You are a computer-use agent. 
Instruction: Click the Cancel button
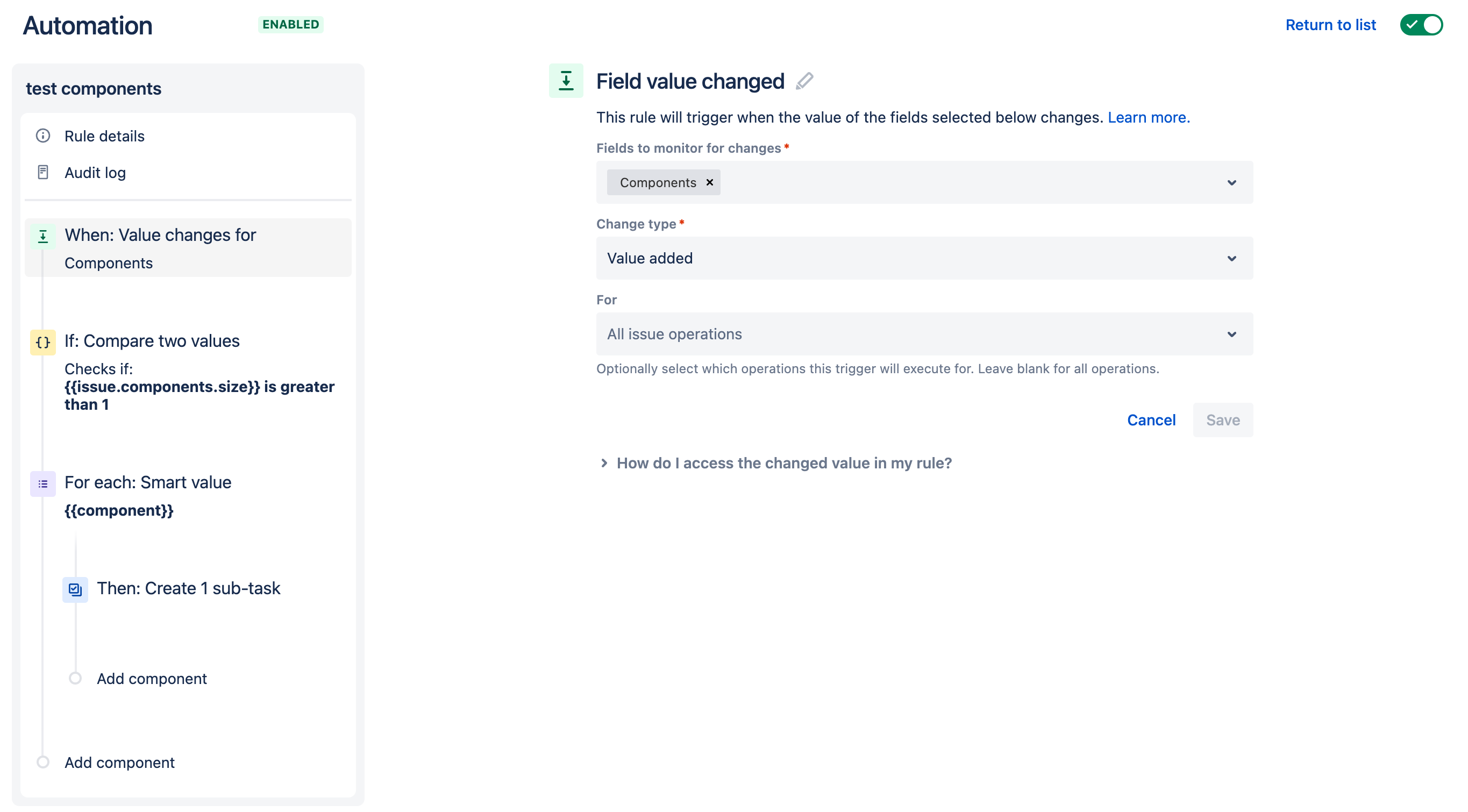coord(1151,420)
